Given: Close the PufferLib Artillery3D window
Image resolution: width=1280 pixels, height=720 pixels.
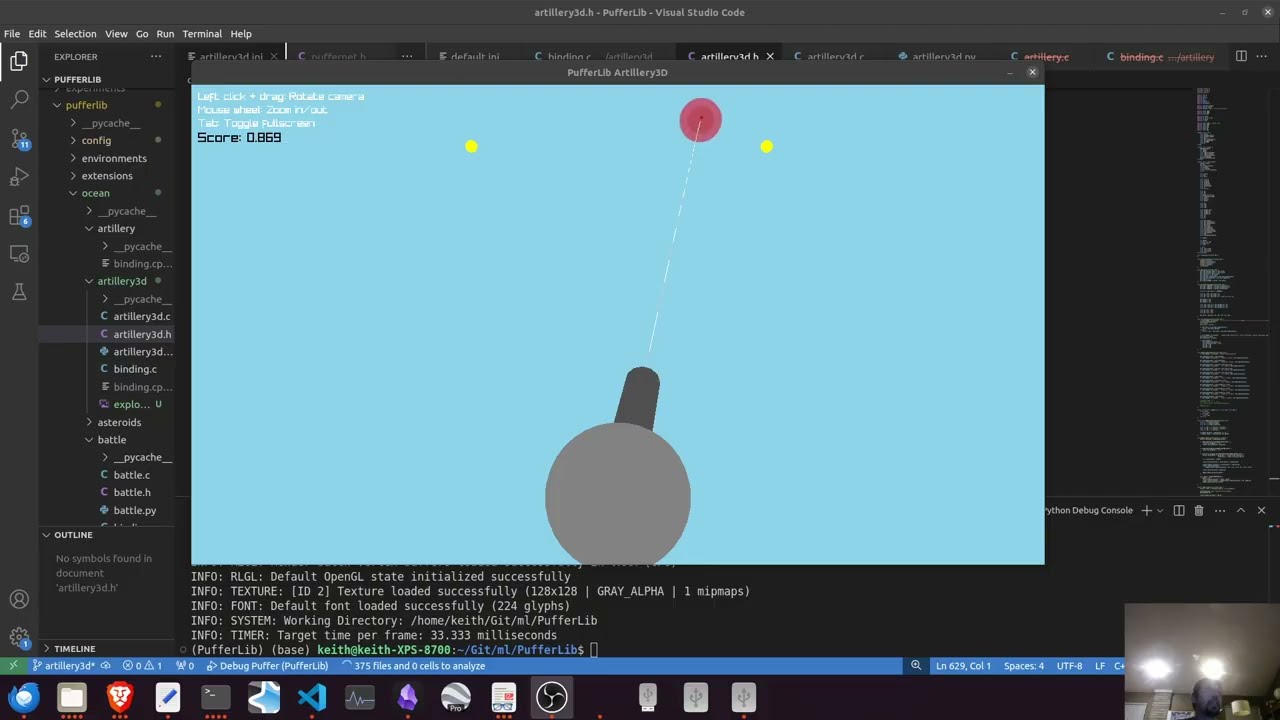Looking at the screenshot, I should pos(1032,72).
